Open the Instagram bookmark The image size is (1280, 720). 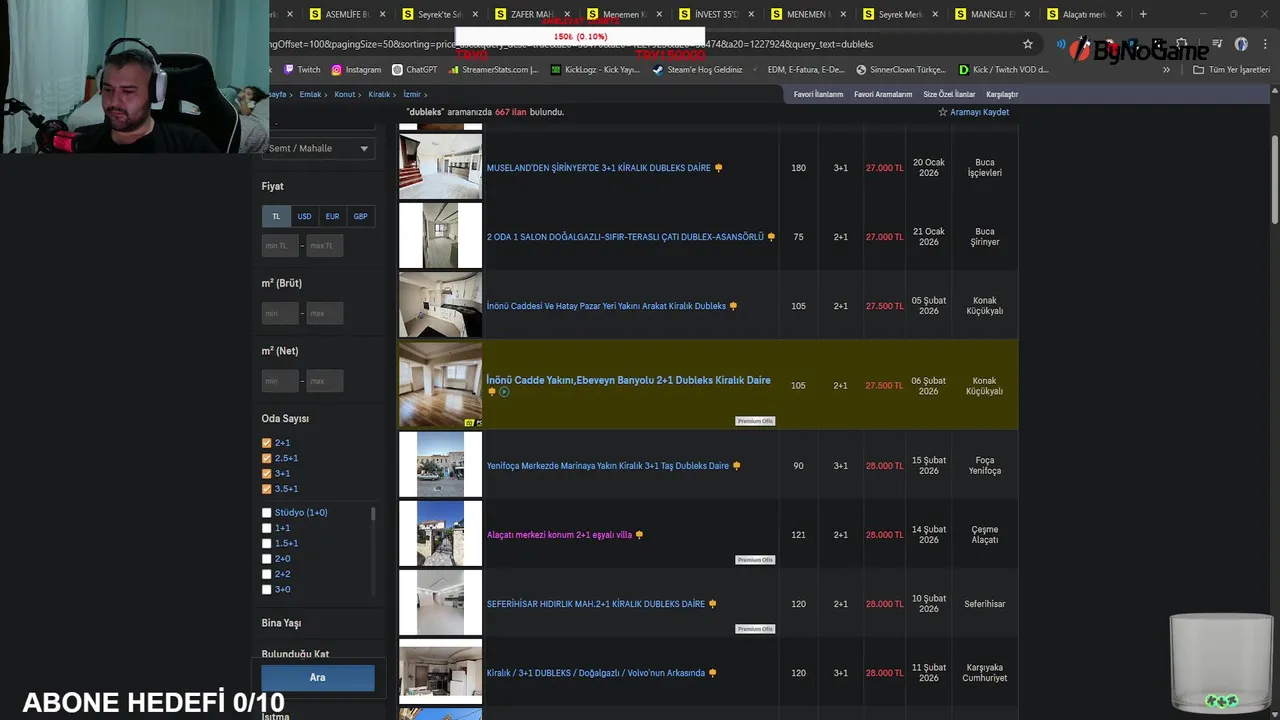[356, 70]
